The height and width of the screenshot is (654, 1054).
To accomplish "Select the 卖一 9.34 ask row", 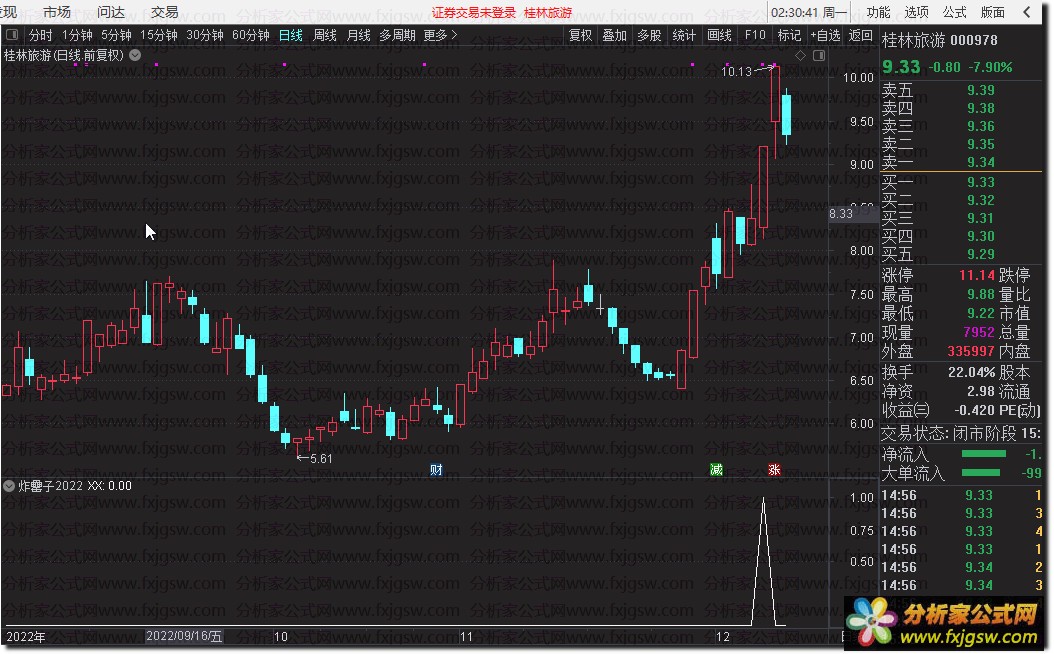I will pos(961,162).
